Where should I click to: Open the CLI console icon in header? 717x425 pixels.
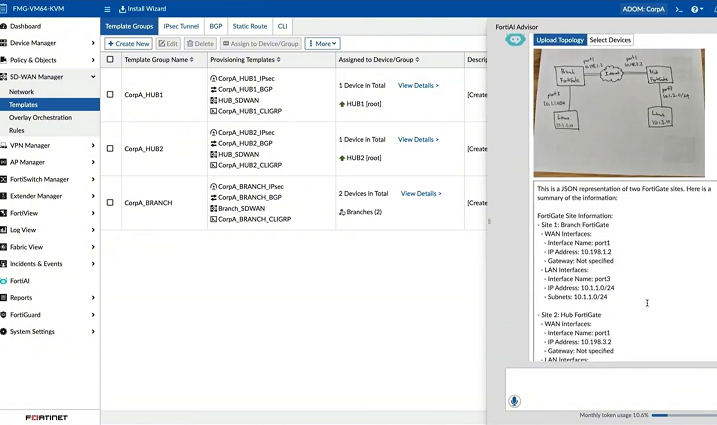[679, 9]
